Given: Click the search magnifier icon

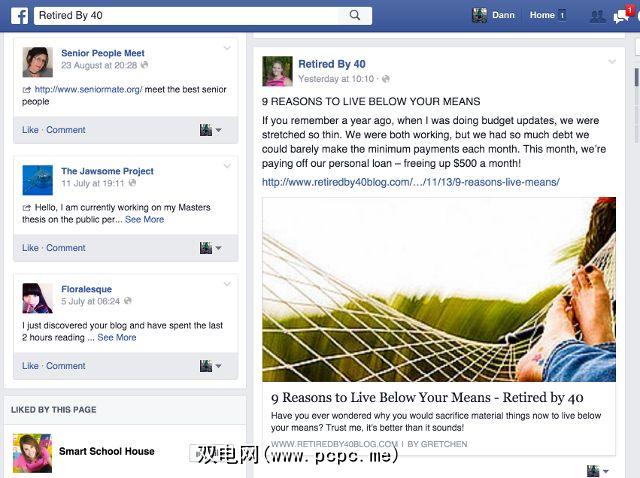Looking at the screenshot, I should pos(355,16).
